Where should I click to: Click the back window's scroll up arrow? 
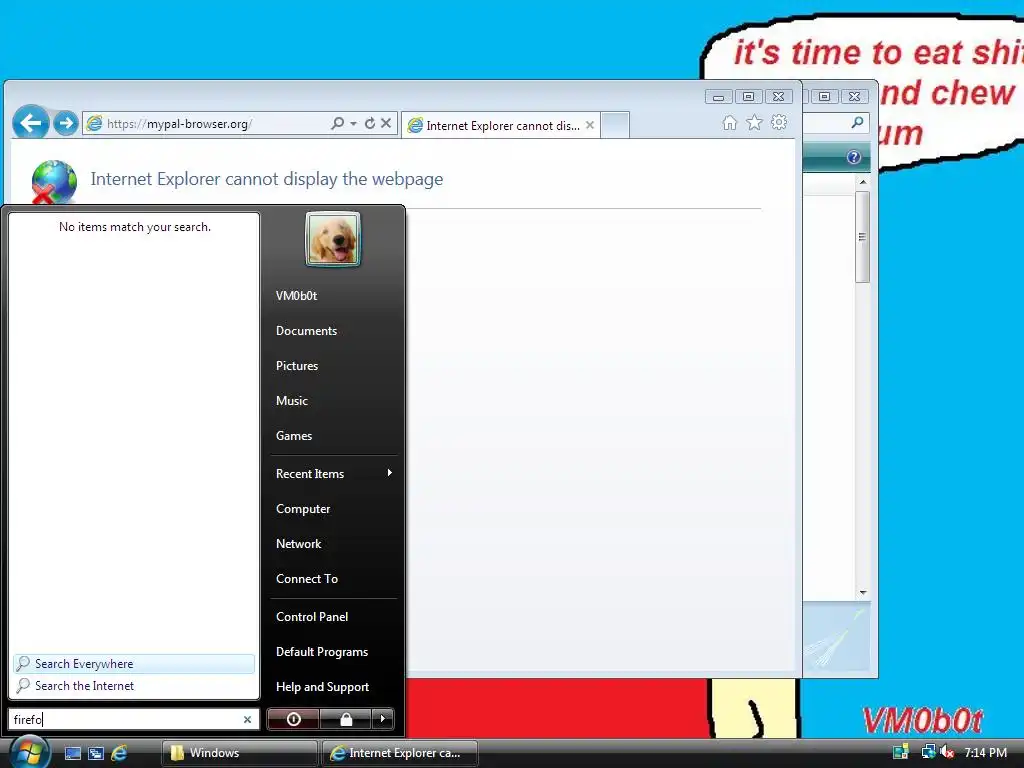click(x=863, y=182)
